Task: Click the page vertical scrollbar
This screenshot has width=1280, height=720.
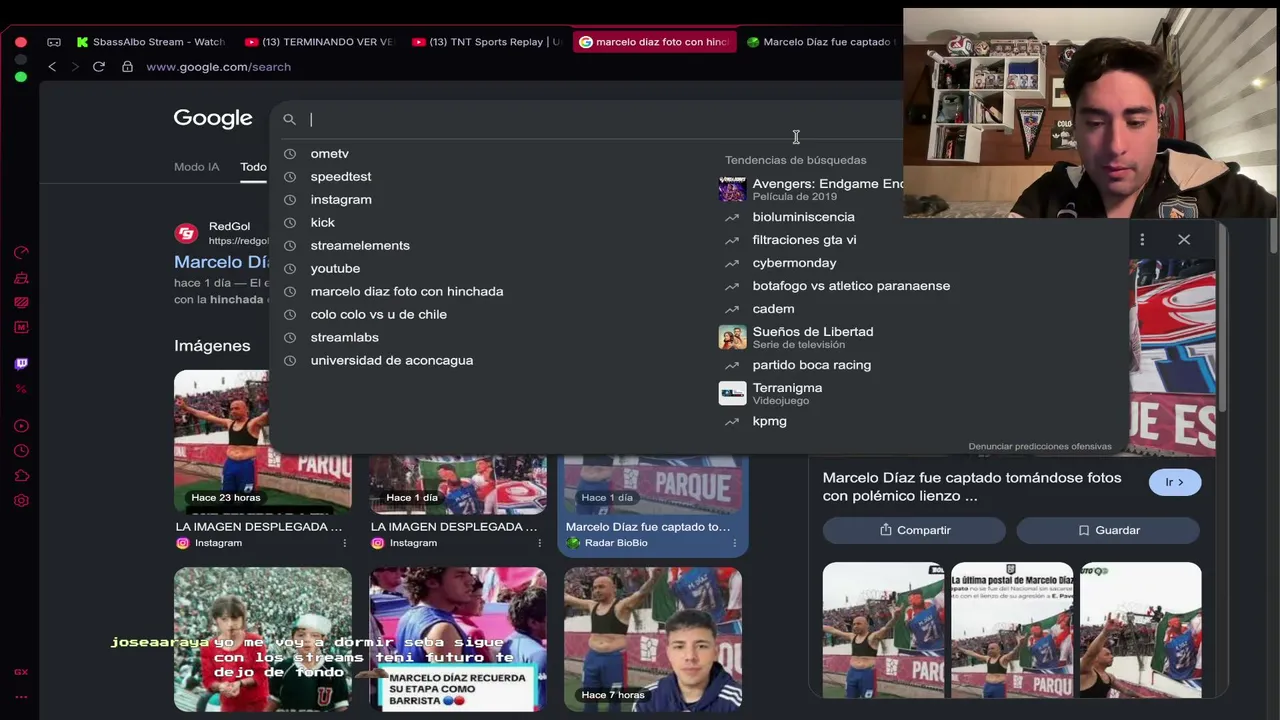Action: coord(1273,238)
